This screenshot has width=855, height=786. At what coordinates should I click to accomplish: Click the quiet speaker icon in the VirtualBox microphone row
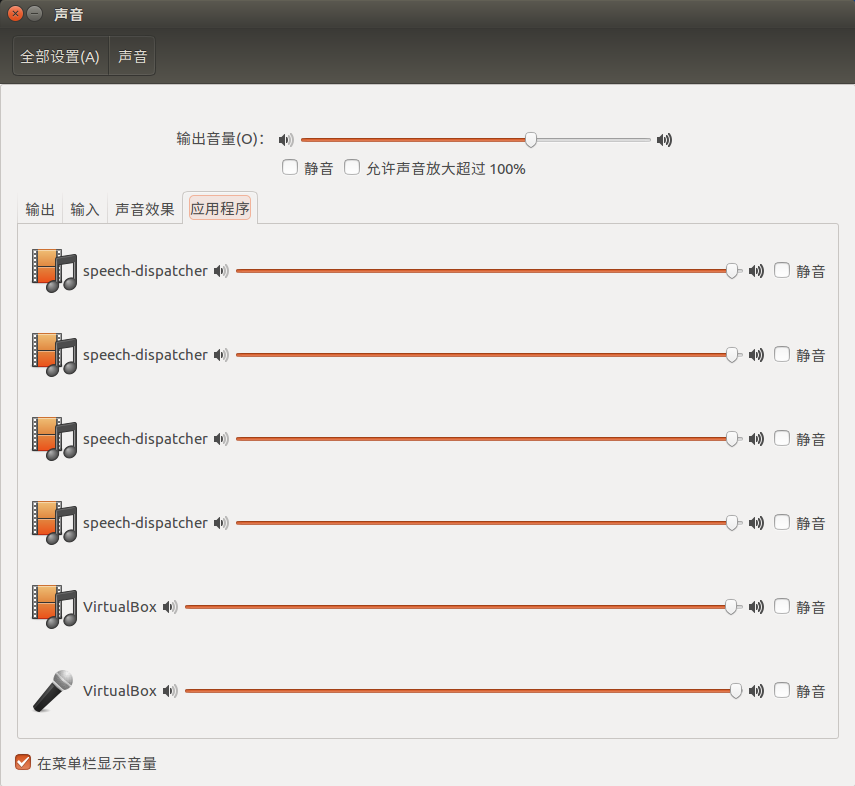[170, 691]
